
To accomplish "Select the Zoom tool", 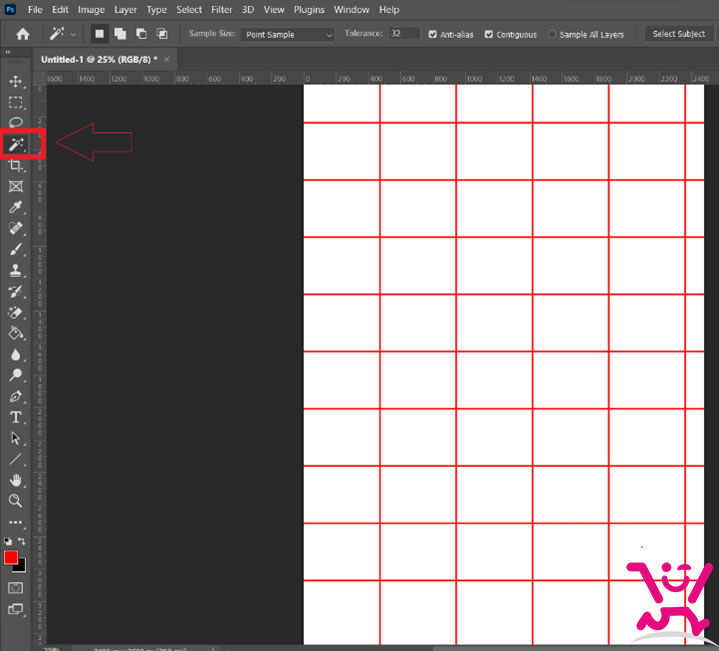I will (x=16, y=501).
